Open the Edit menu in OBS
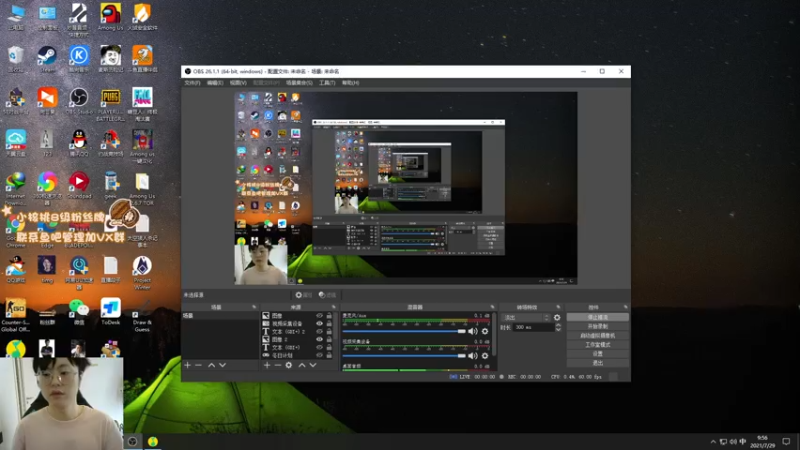This screenshot has height=450, width=800. [x=215, y=83]
